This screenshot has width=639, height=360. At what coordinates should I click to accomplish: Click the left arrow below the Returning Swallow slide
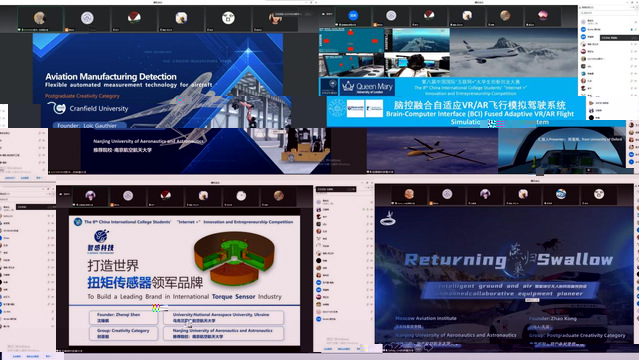pos(388,347)
